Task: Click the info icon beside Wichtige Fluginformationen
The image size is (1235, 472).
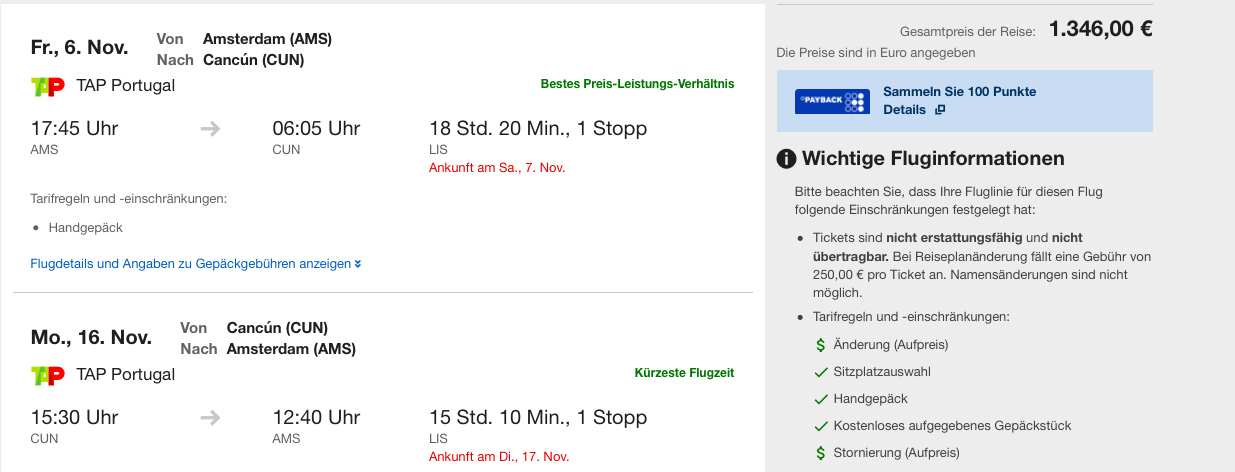Action: pos(787,159)
